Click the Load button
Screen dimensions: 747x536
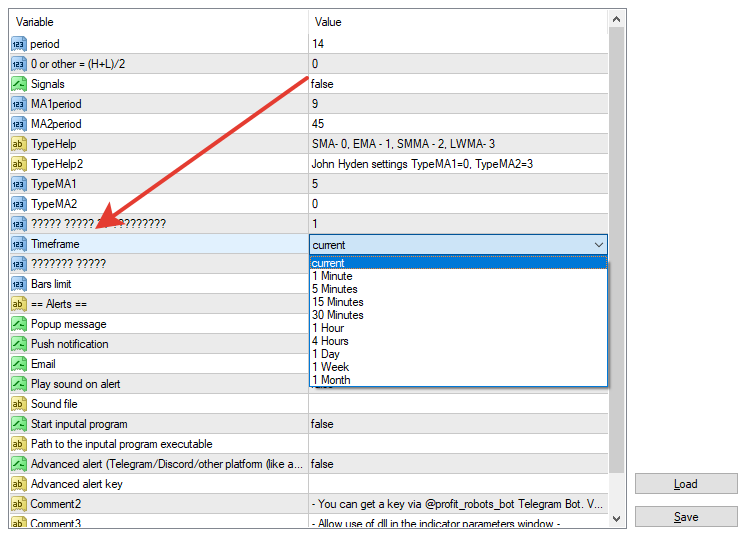686,484
